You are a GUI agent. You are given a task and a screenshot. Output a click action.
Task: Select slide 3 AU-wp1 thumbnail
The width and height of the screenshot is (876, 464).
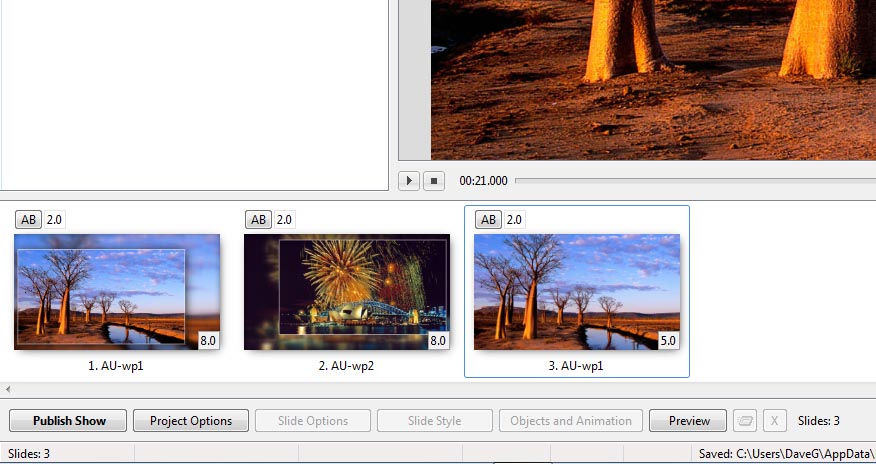tap(577, 292)
